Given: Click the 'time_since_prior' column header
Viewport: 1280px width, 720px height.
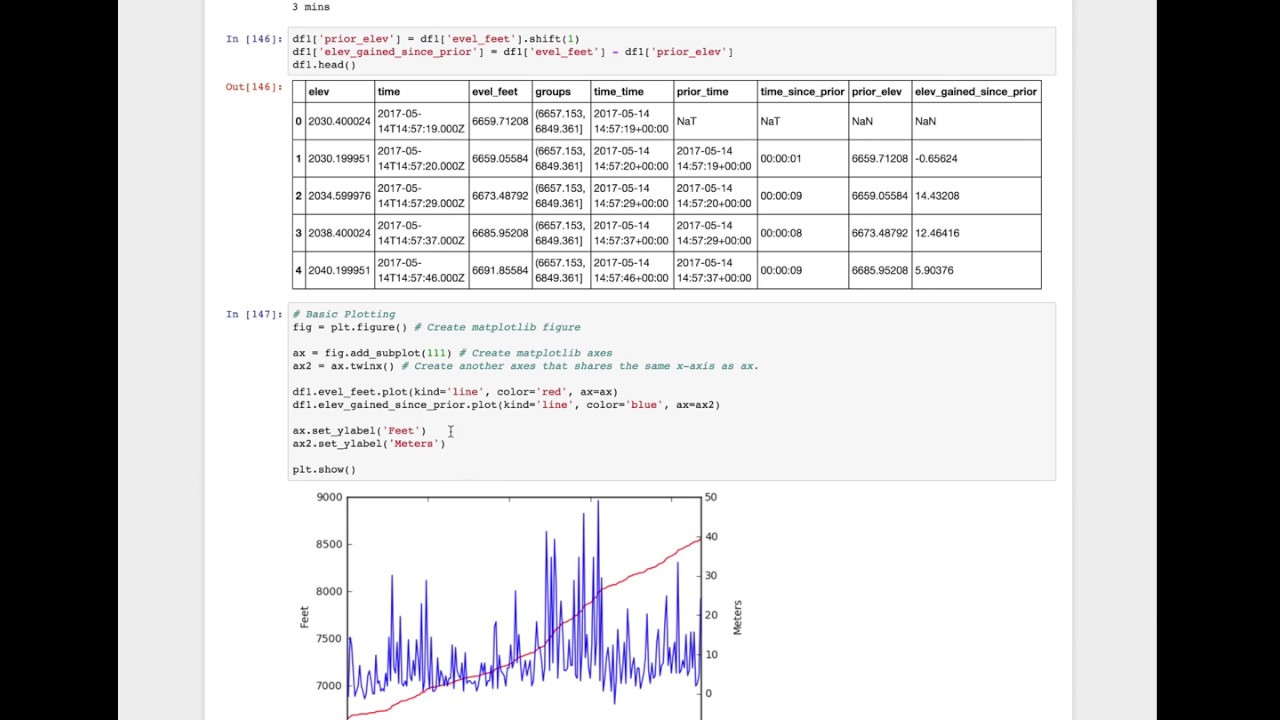Looking at the screenshot, I should click(803, 92).
